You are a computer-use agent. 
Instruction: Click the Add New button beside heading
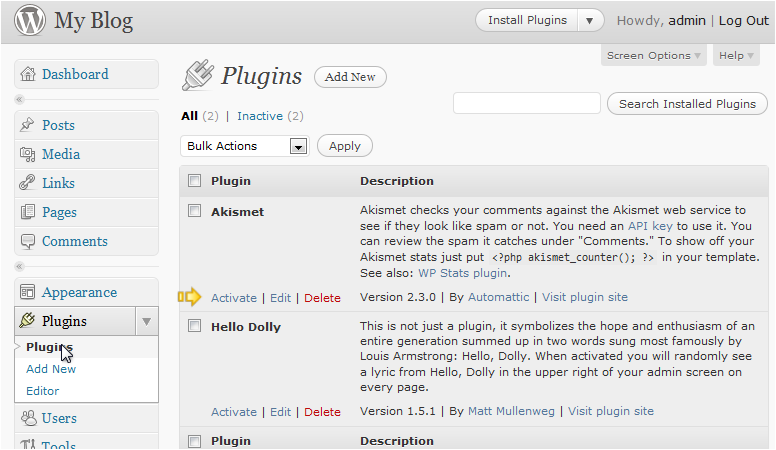tap(350, 77)
